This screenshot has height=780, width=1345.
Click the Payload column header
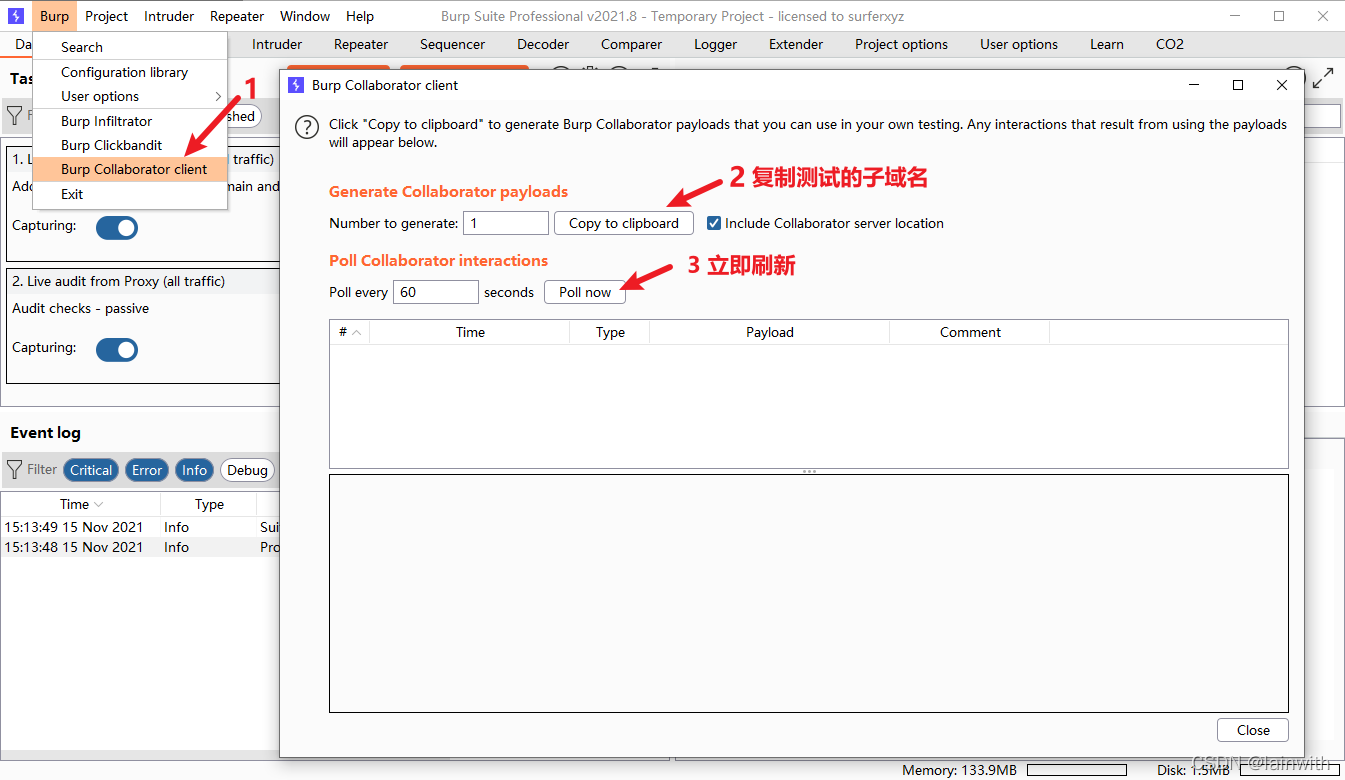click(x=770, y=332)
